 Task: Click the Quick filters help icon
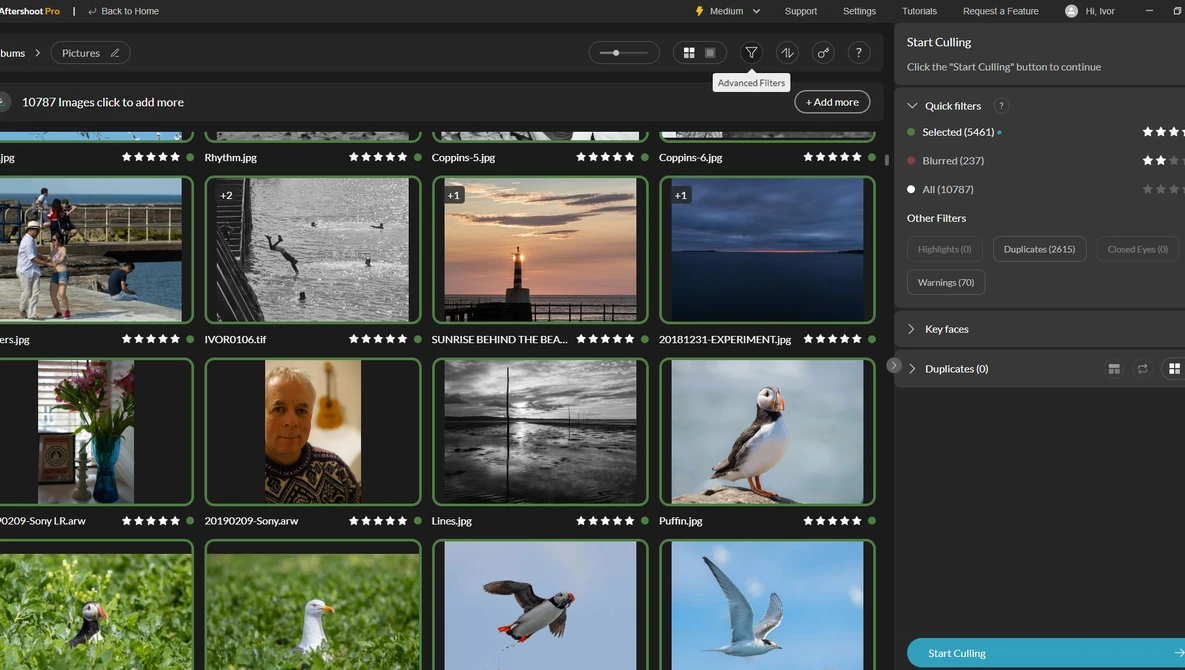[x=1001, y=106]
